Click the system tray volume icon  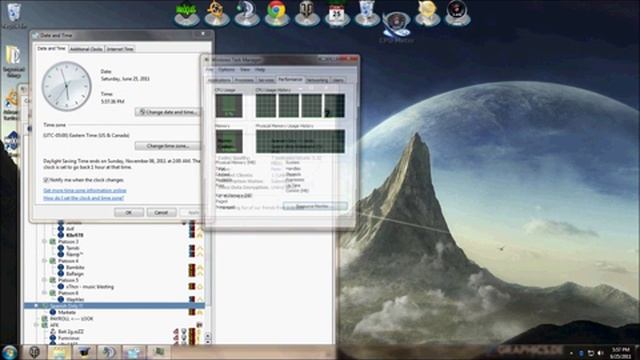tap(600, 353)
